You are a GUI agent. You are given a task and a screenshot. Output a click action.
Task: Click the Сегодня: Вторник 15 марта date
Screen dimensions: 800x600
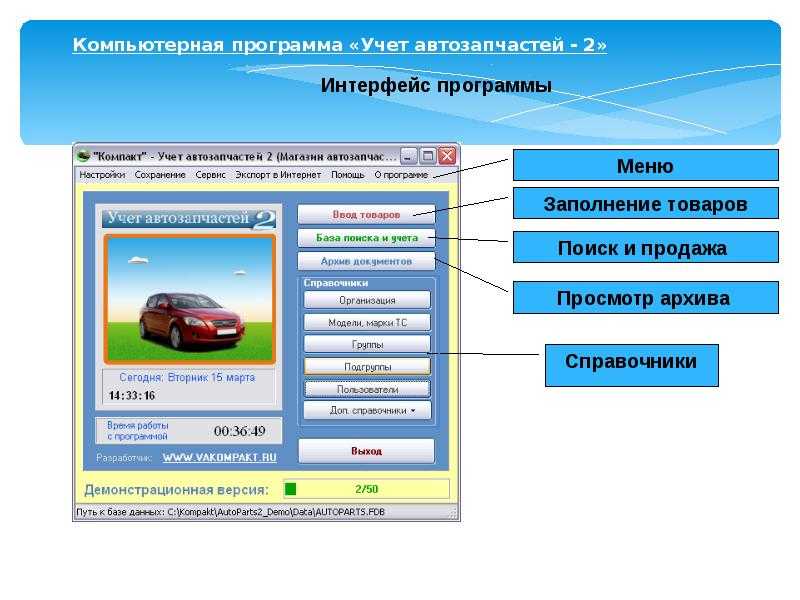[187, 378]
